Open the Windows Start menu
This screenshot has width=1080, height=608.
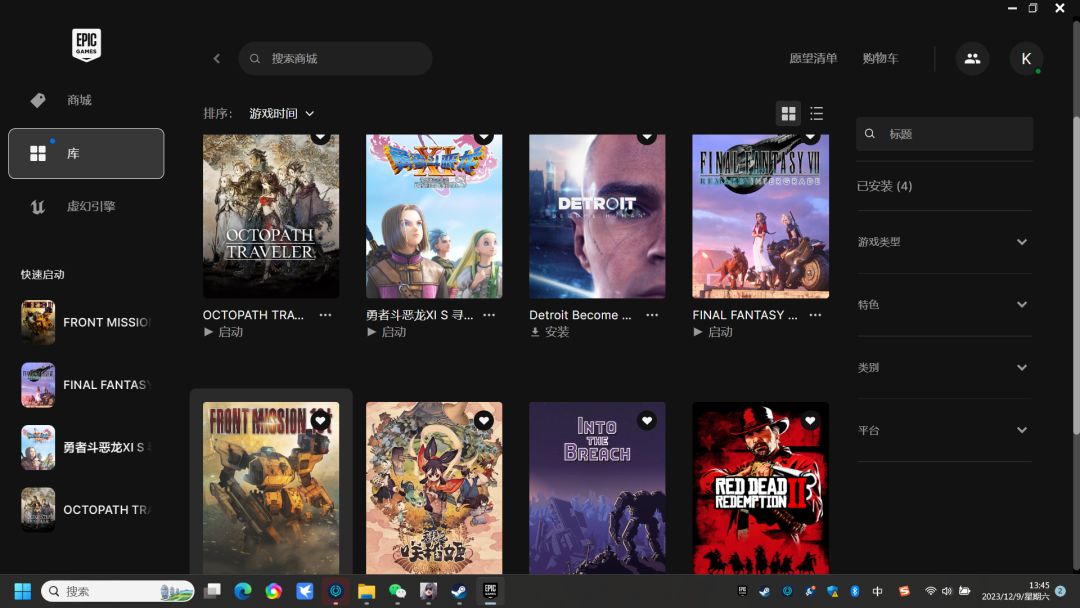(22, 591)
